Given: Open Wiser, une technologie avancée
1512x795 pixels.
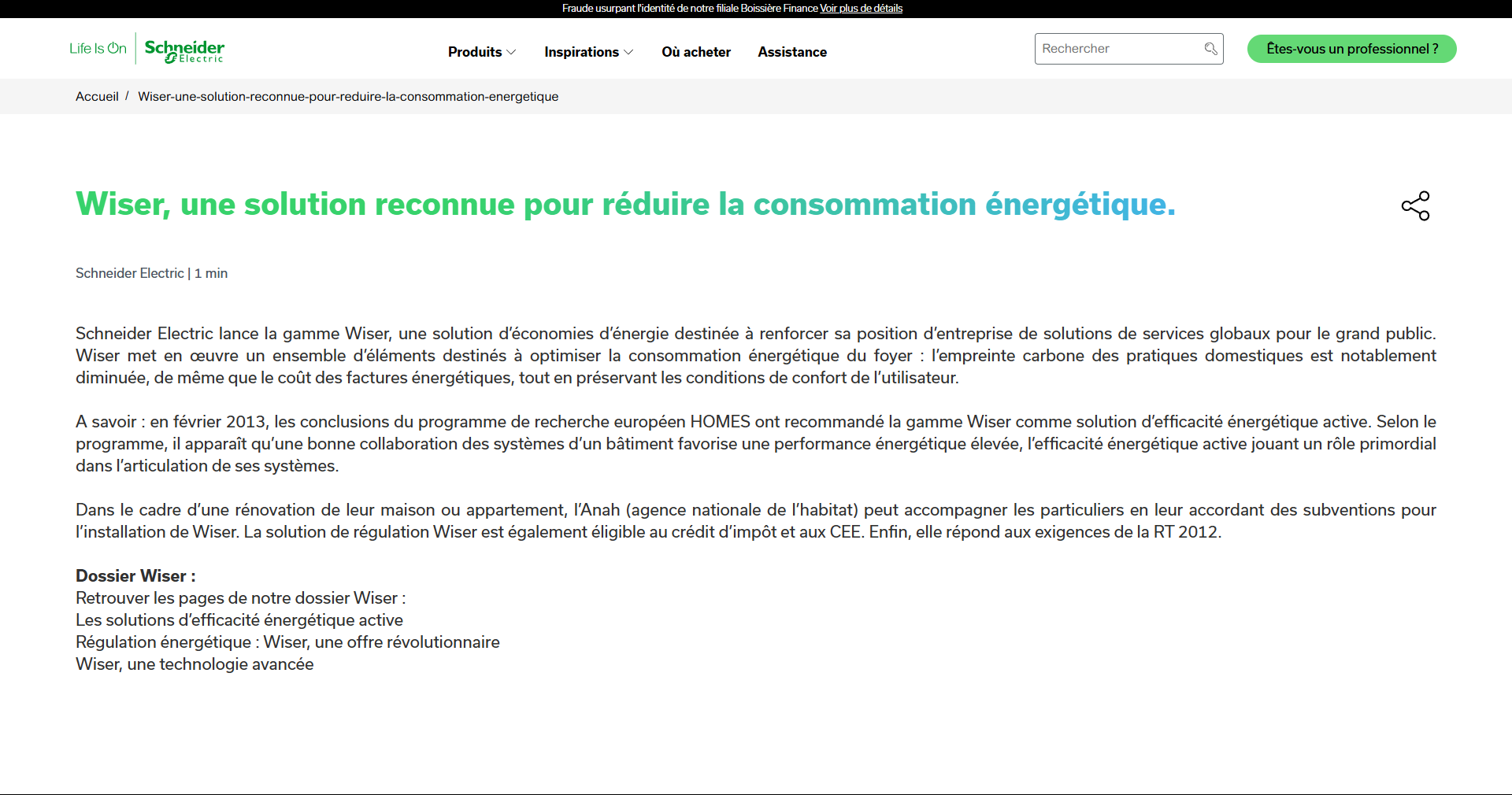Looking at the screenshot, I should click(195, 664).
